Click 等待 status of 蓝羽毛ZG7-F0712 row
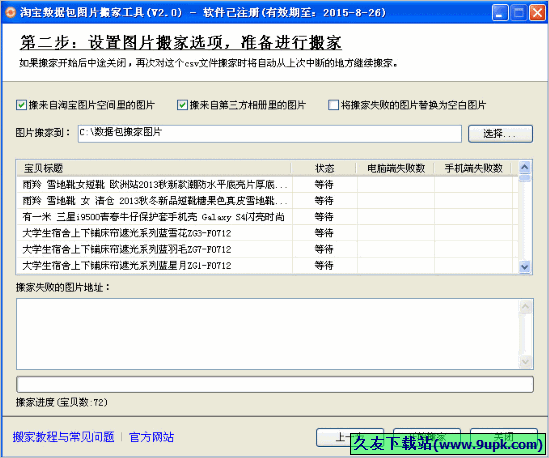 pyautogui.click(x=324, y=249)
